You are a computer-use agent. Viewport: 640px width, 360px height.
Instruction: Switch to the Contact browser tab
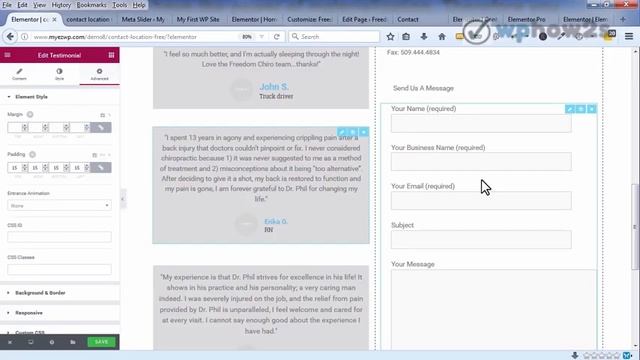[408, 20]
